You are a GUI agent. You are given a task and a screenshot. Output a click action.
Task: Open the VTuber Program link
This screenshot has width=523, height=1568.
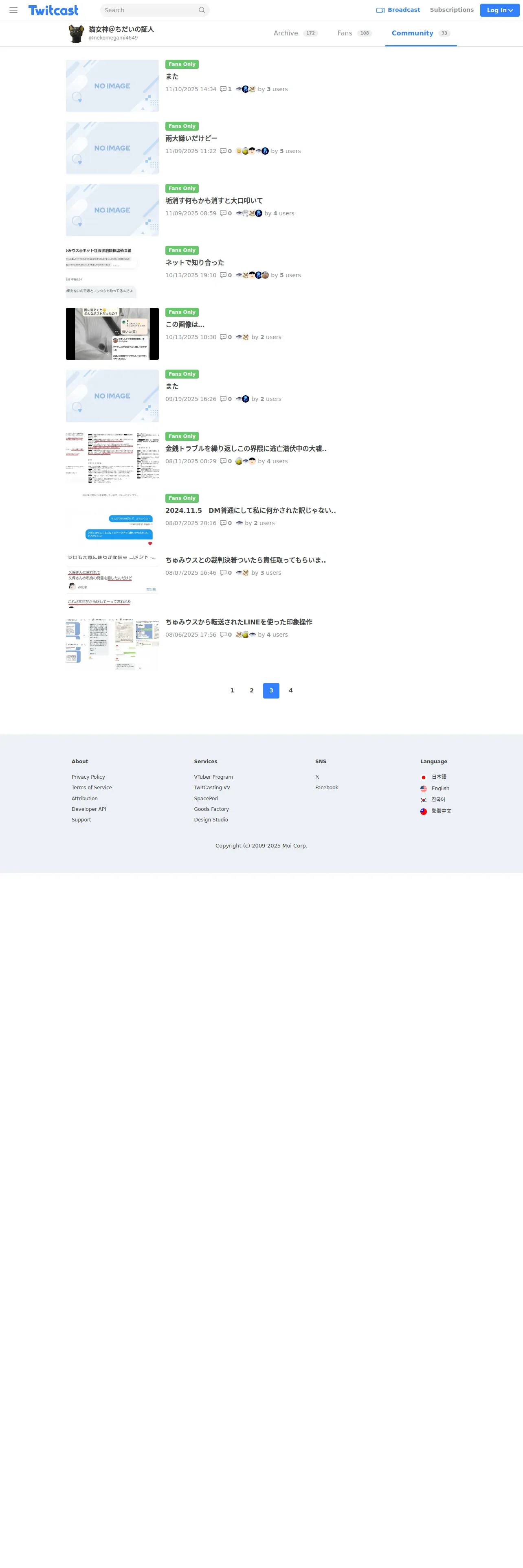click(214, 777)
